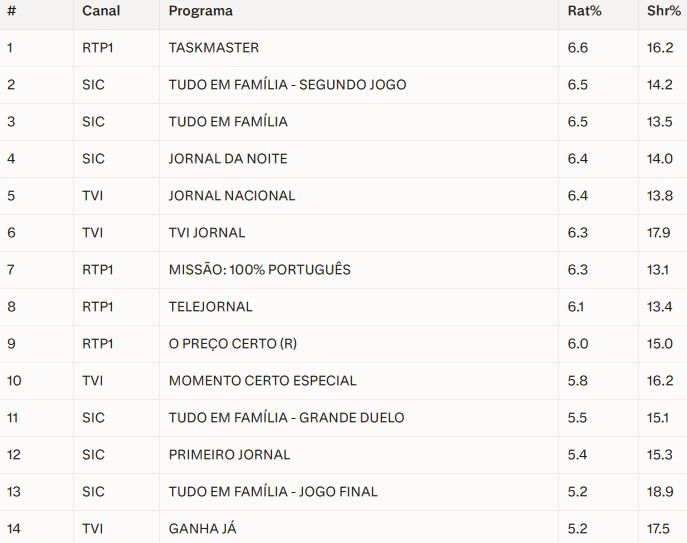Viewport: 687px width, 543px height.
Task: Click the Canal column header
Action: click(101, 11)
